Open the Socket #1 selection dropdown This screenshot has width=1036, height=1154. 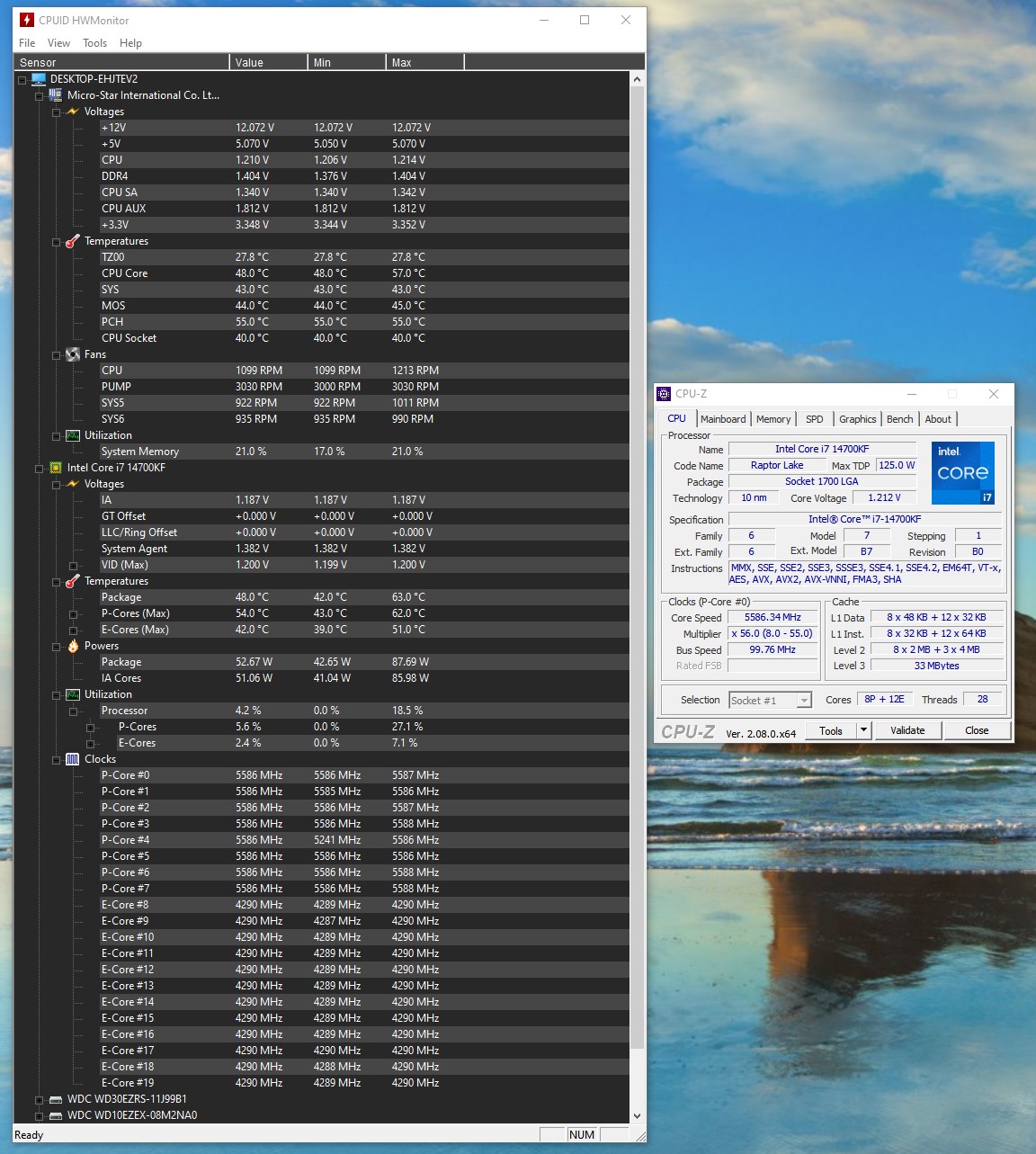coord(804,701)
